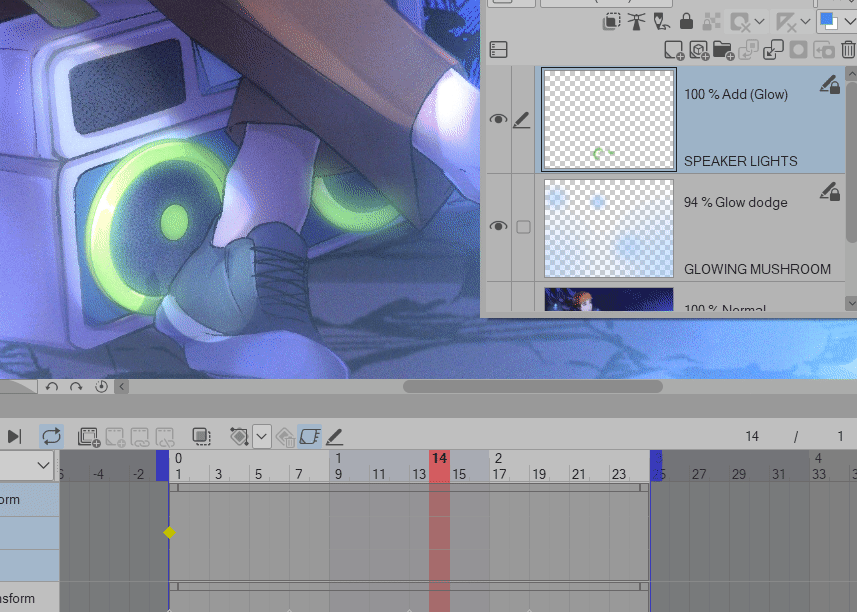Screen dimensions: 857x612
Task: Click the 'GLOWING MUSHROOM' layer name
Action: point(757,269)
